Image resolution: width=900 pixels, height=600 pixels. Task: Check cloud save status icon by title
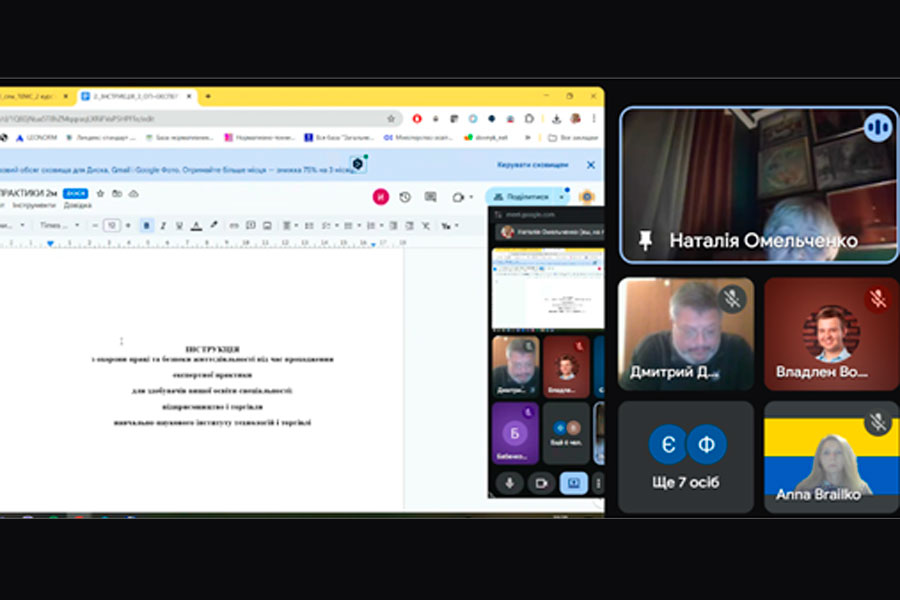(134, 193)
